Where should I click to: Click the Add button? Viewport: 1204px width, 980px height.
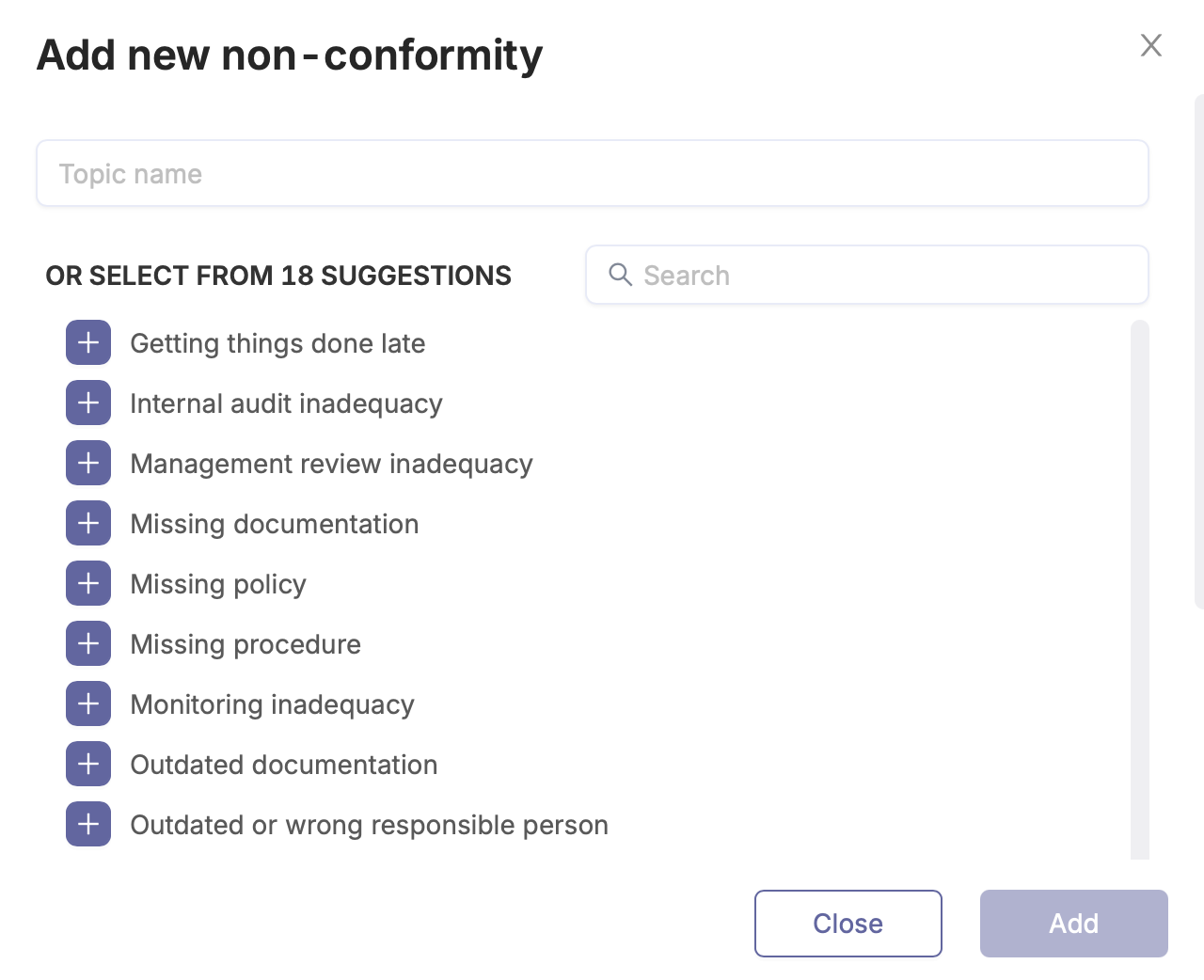click(1074, 924)
